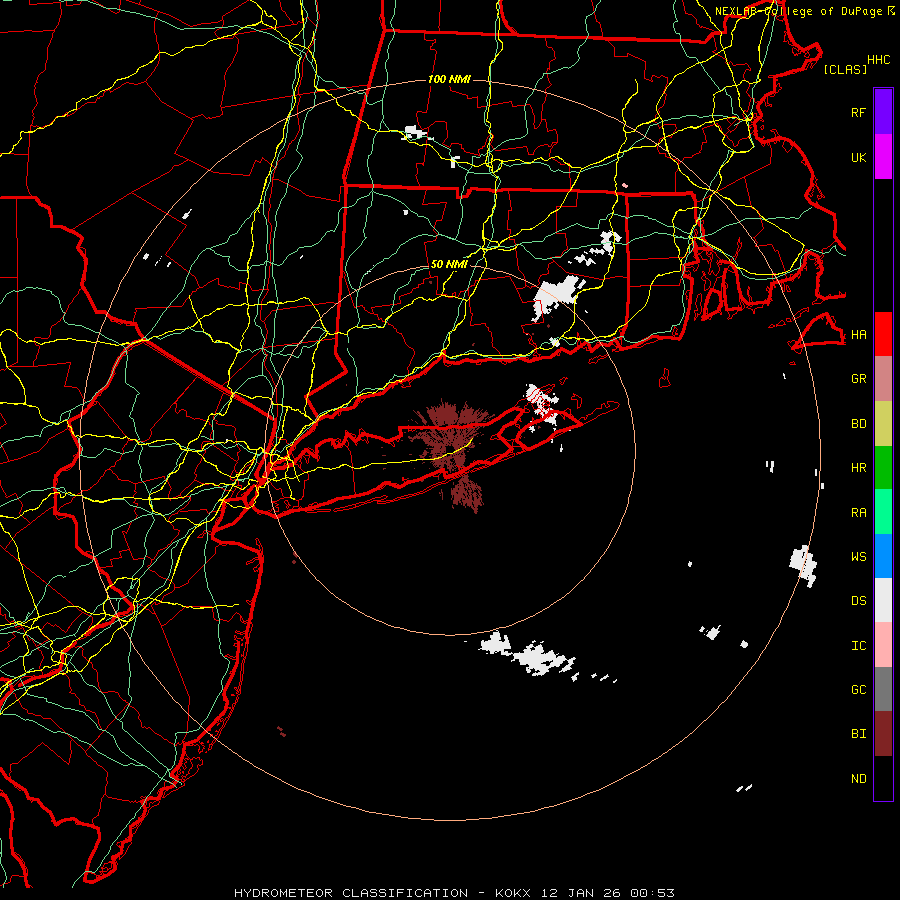This screenshot has height=900, width=900.
Task: Click the 'BD' legend label
Action: click(858, 424)
